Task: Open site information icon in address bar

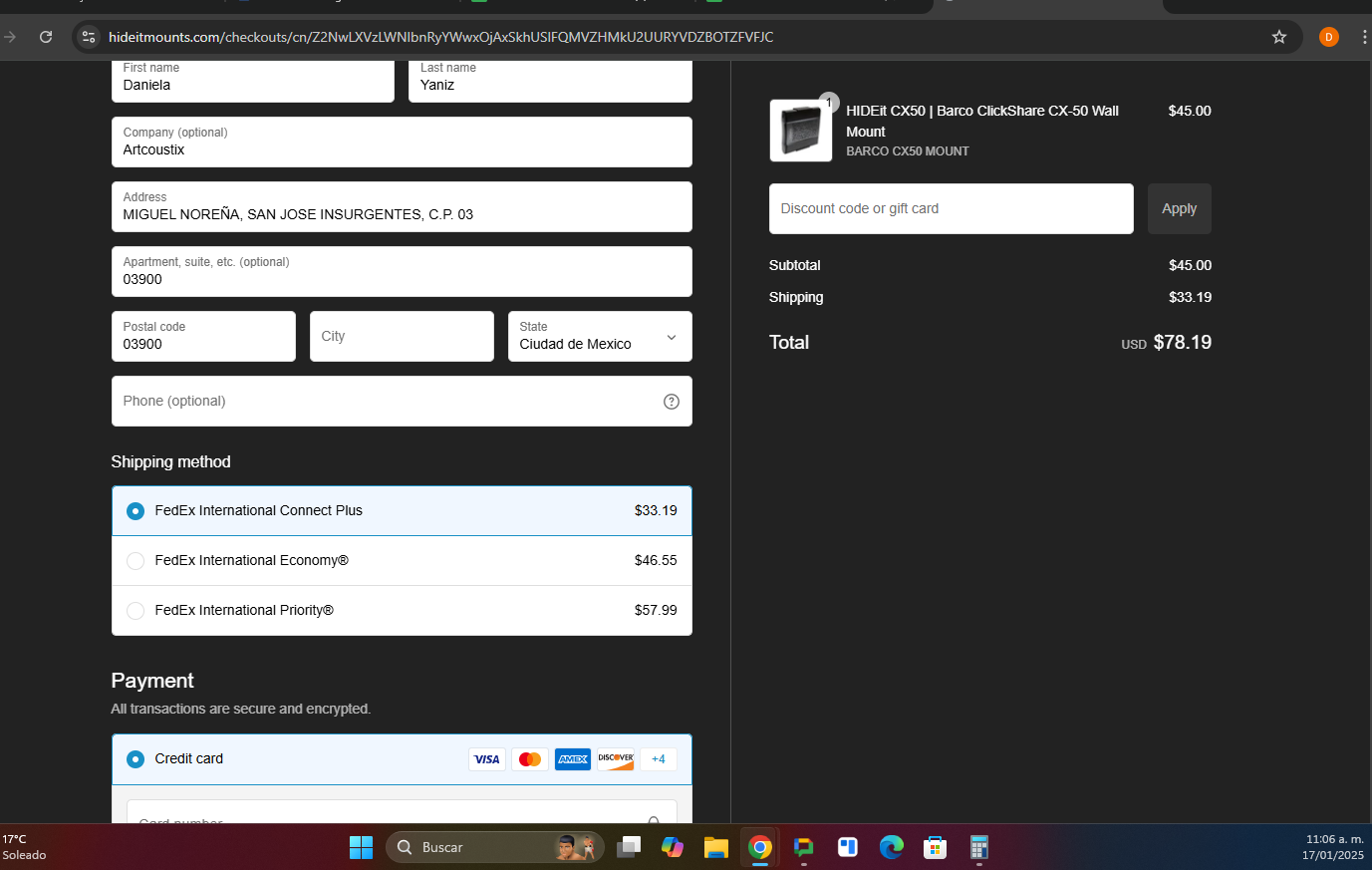Action: pyautogui.click(x=89, y=37)
